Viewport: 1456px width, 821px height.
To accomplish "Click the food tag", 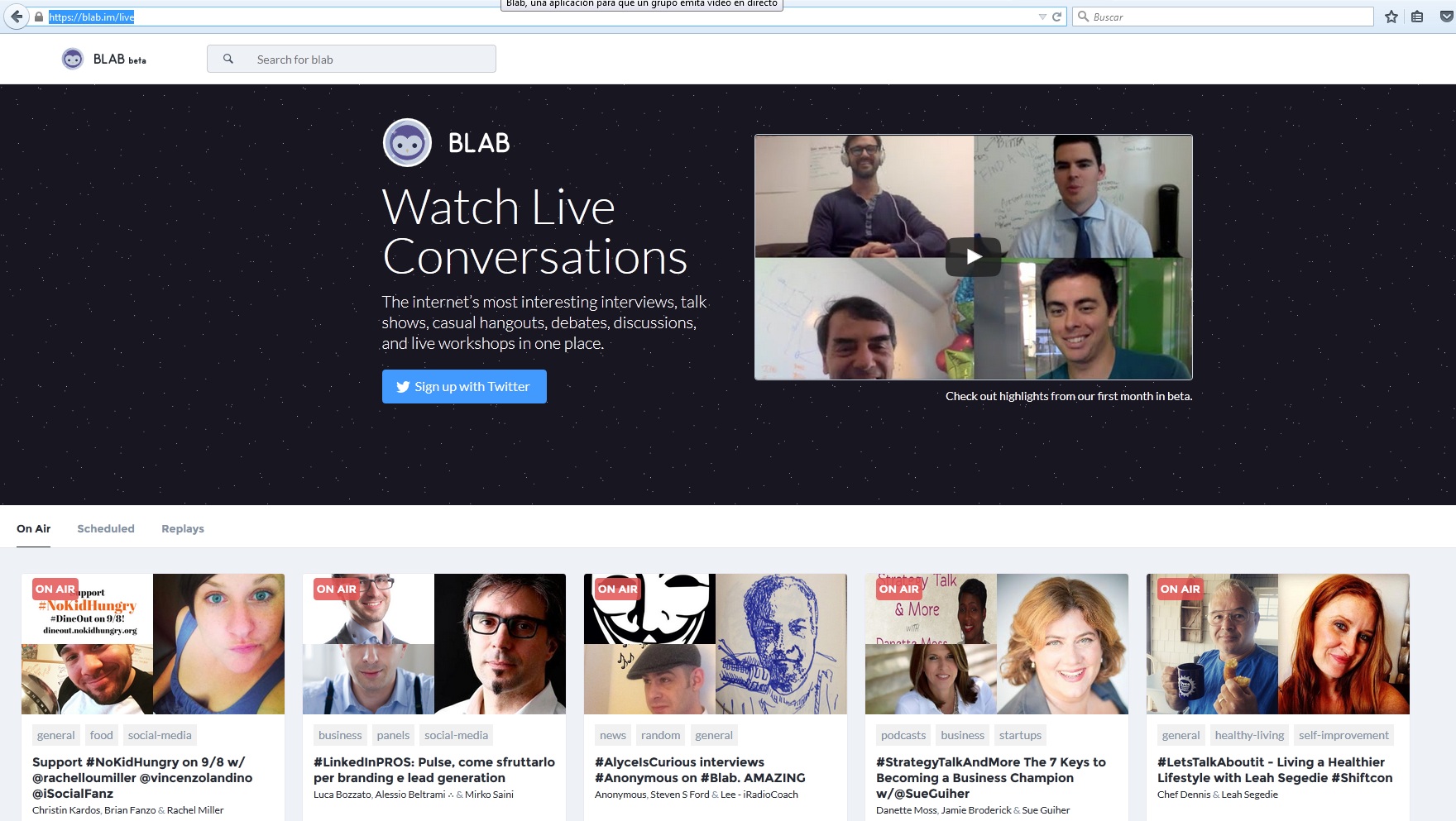I will click(x=102, y=735).
